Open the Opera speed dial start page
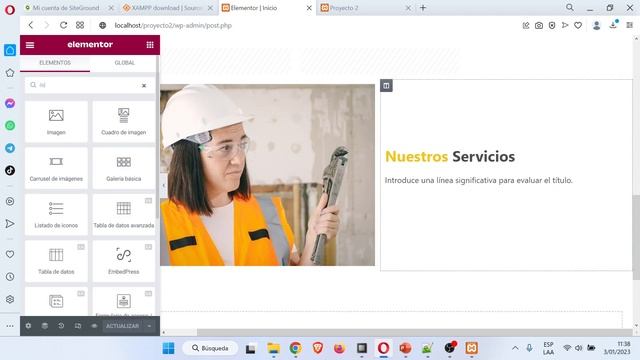 click(x=80, y=25)
